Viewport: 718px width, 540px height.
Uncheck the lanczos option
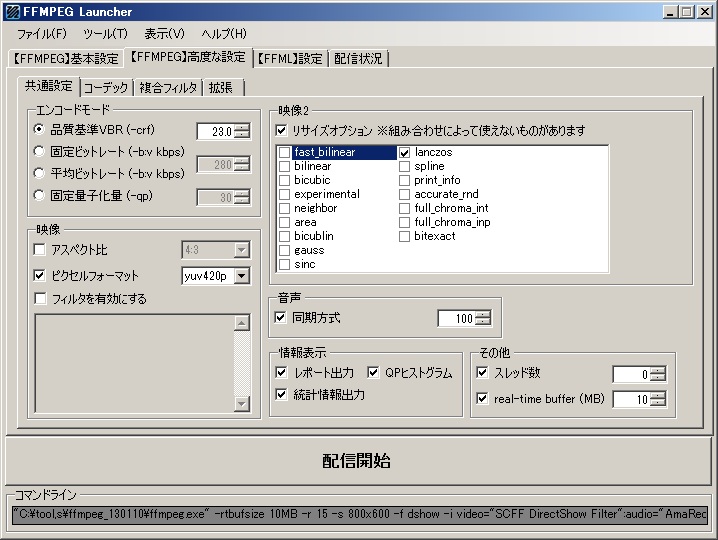click(404, 153)
